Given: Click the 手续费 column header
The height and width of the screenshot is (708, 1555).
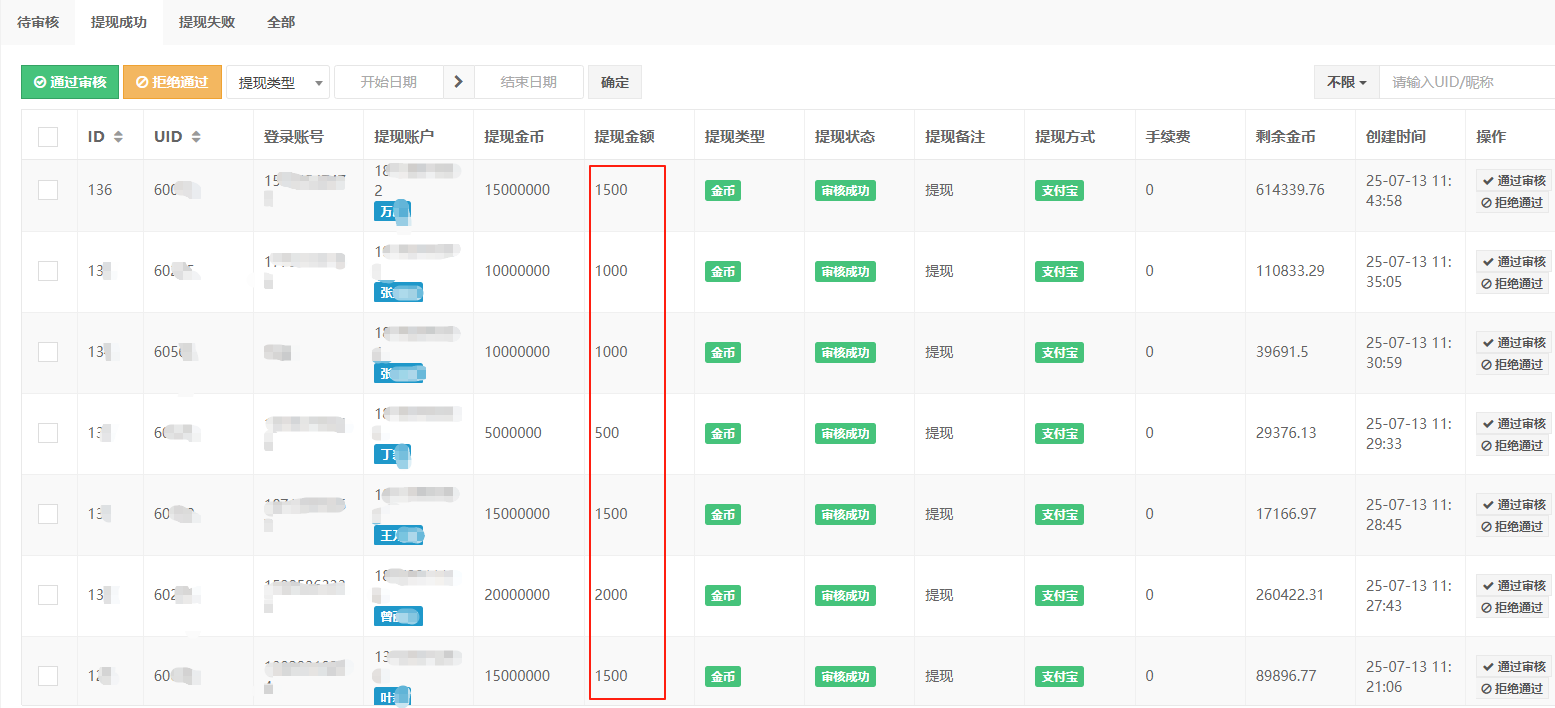Looking at the screenshot, I should pyautogui.click(x=1168, y=137).
